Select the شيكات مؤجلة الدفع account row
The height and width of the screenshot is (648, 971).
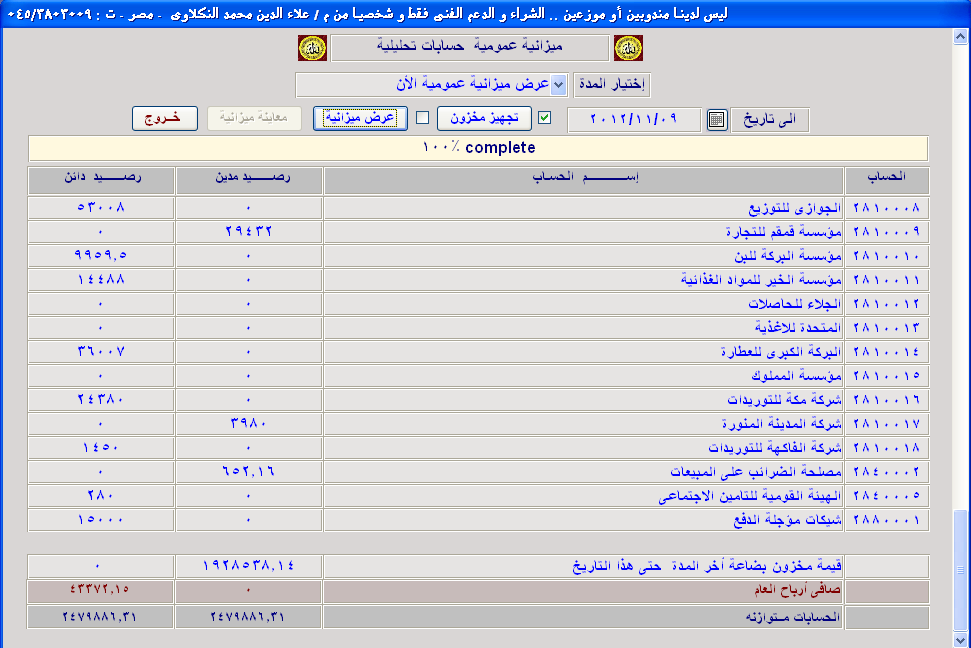[x=582, y=520]
